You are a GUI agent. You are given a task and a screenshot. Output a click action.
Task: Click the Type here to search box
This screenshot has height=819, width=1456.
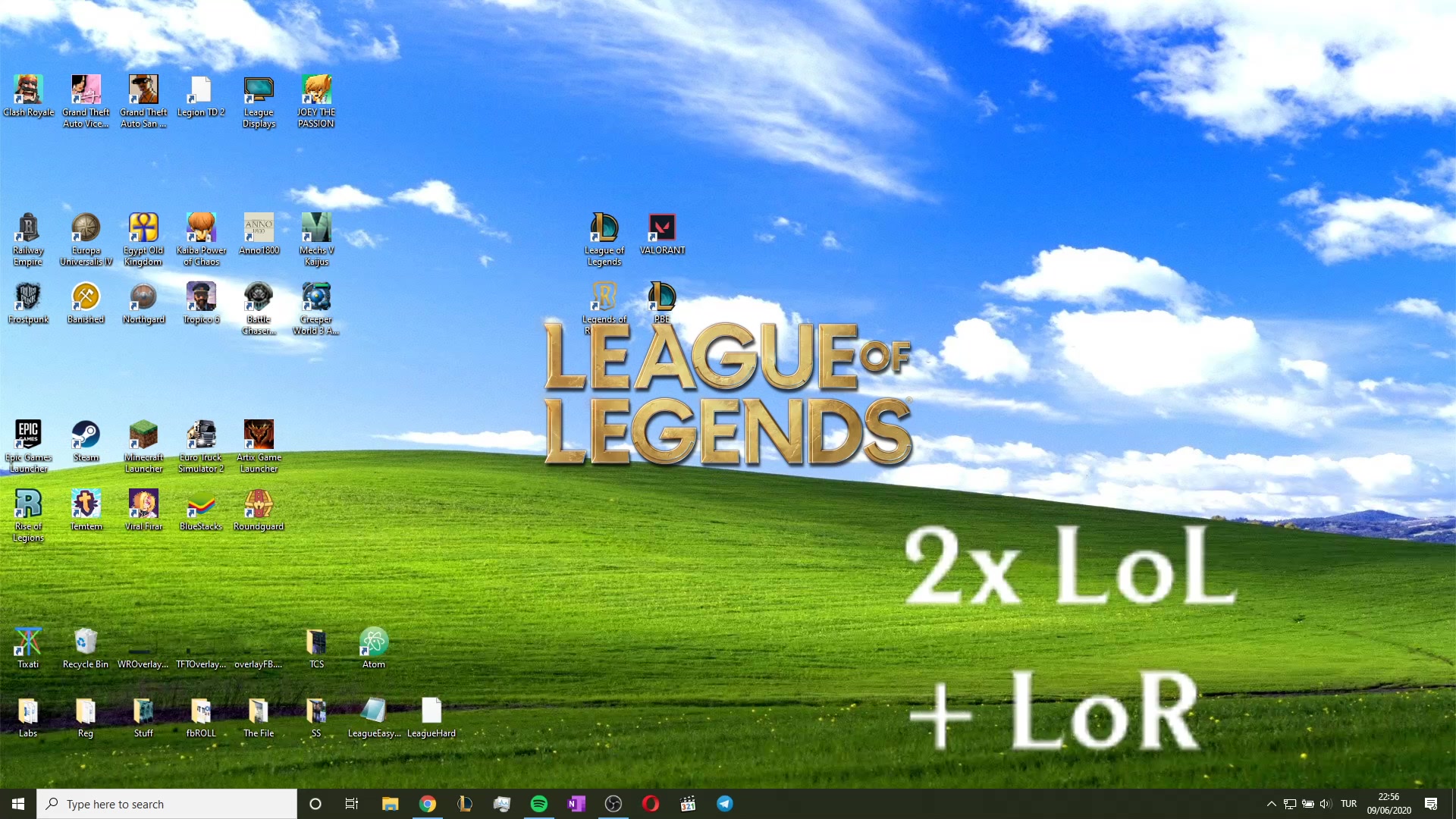click(x=167, y=804)
